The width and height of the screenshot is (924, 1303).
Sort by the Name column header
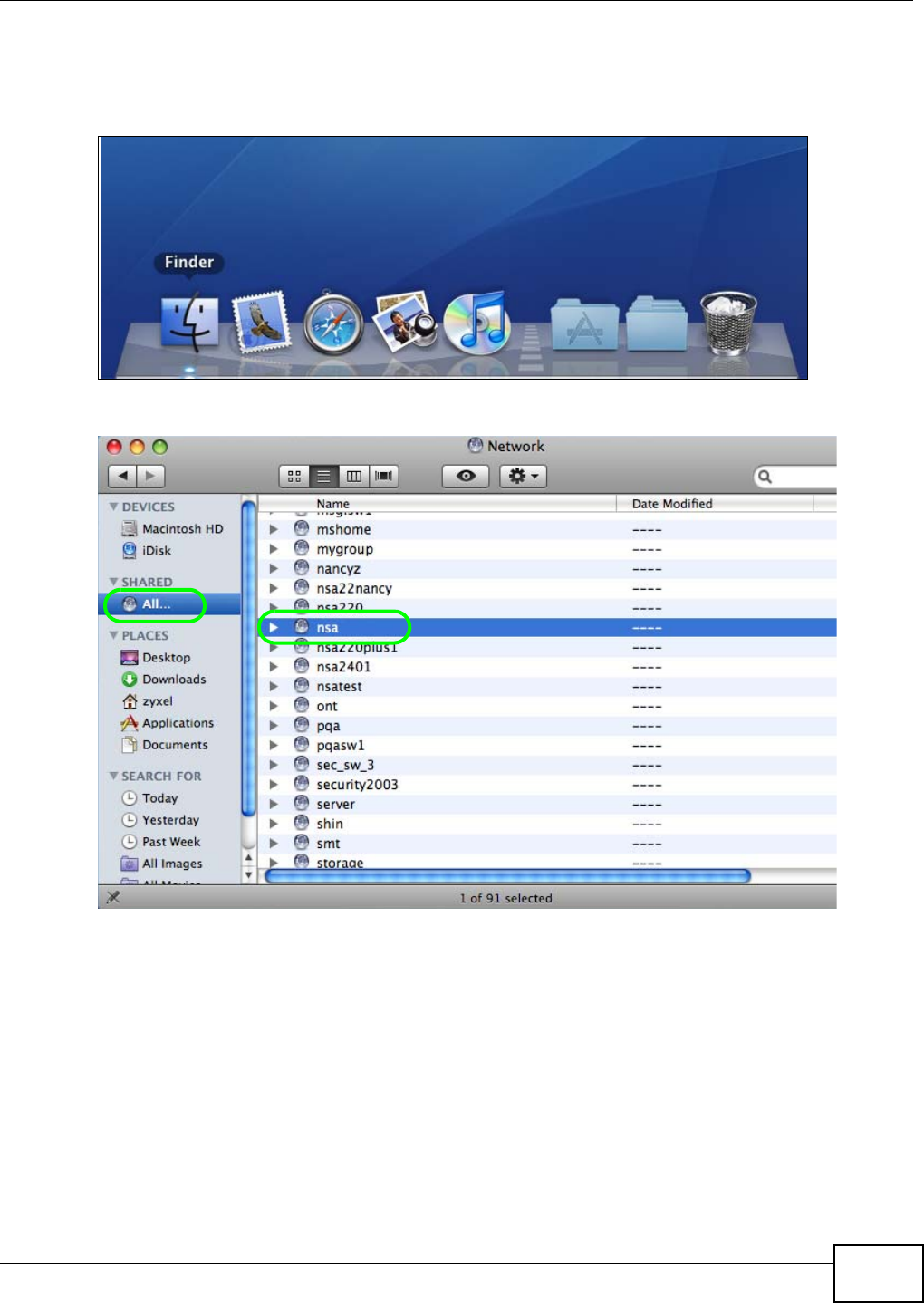point(438,504)
